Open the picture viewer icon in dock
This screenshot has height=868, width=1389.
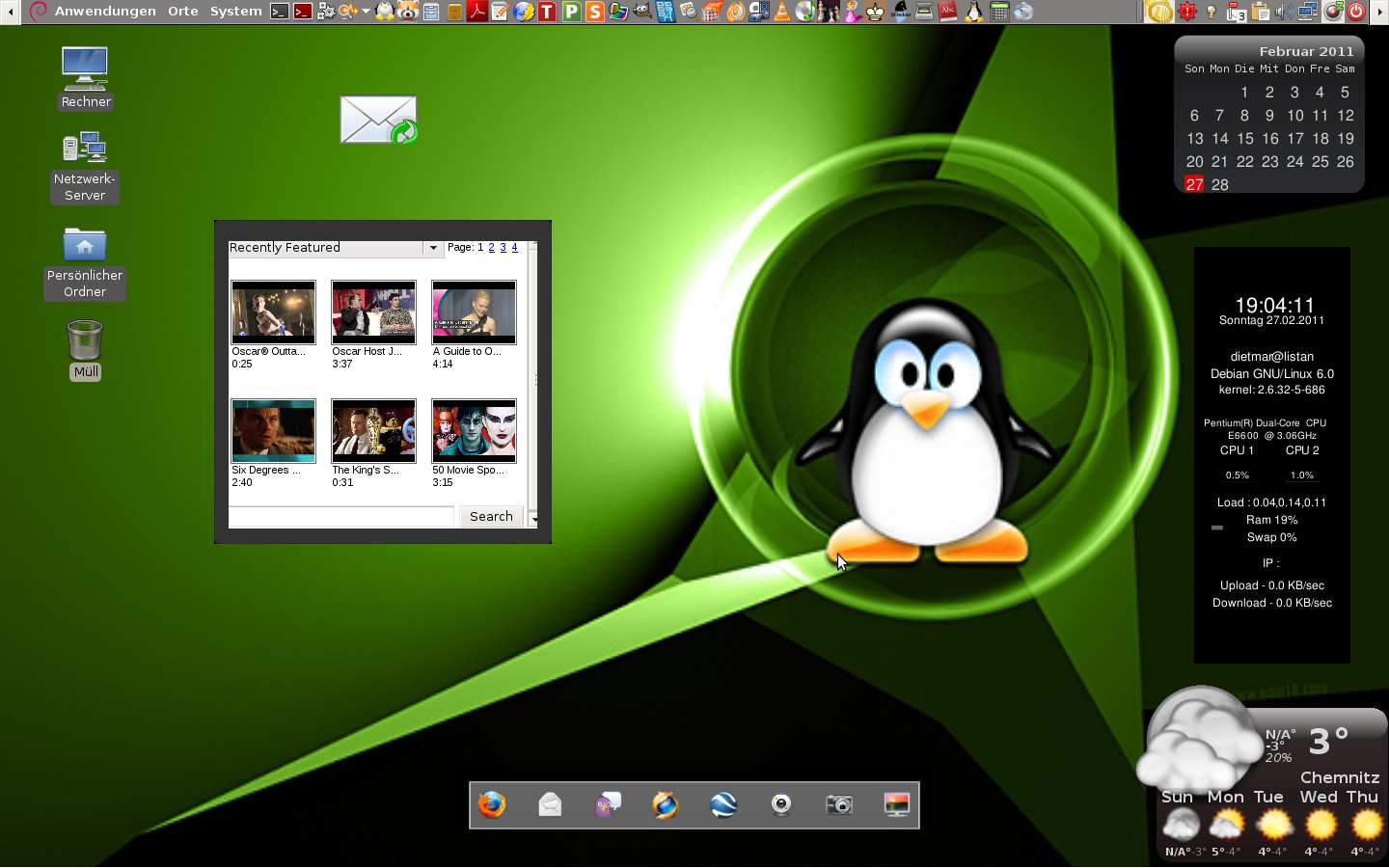coord(897,804)
